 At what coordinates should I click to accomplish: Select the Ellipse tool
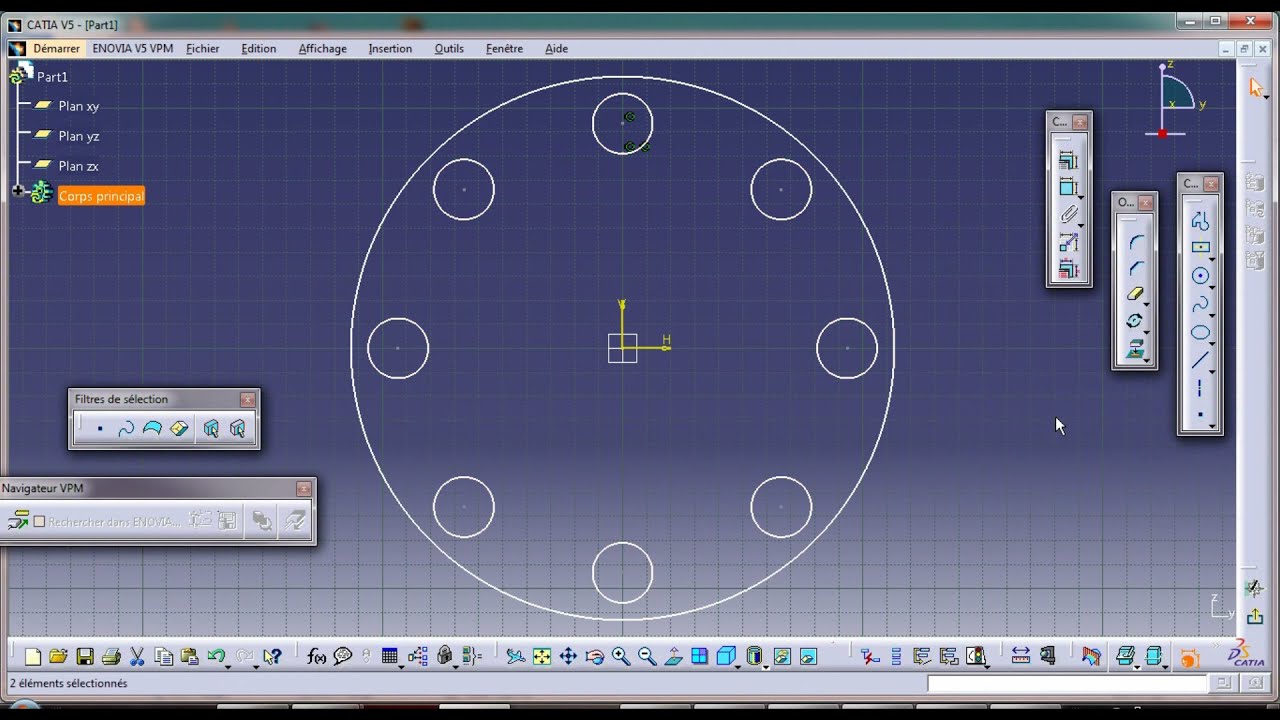(x=1200, y=332)
